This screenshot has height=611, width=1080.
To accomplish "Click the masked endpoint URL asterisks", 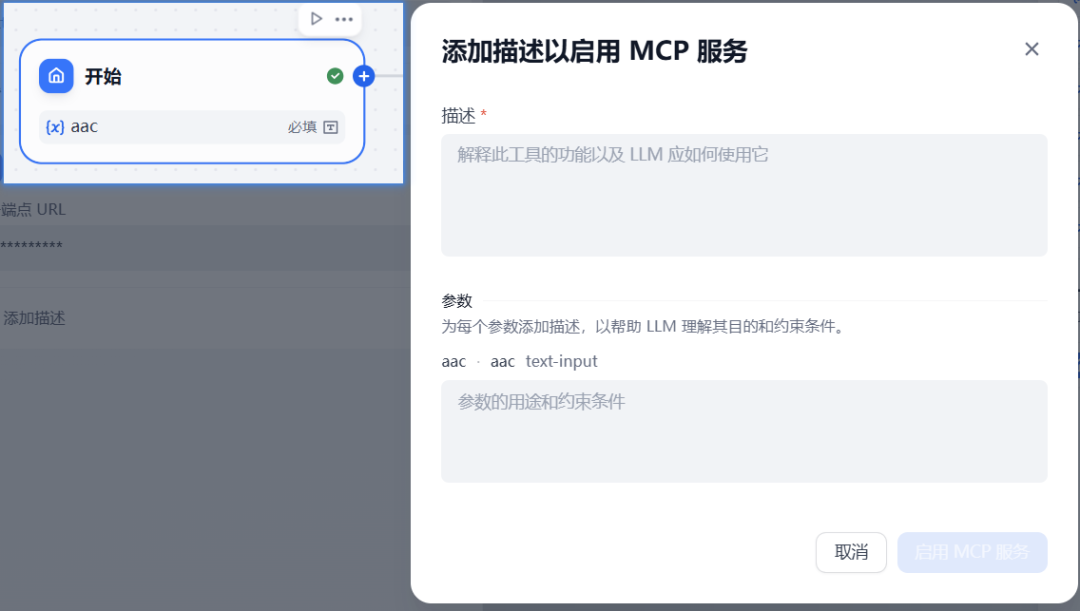I will 31,245.
